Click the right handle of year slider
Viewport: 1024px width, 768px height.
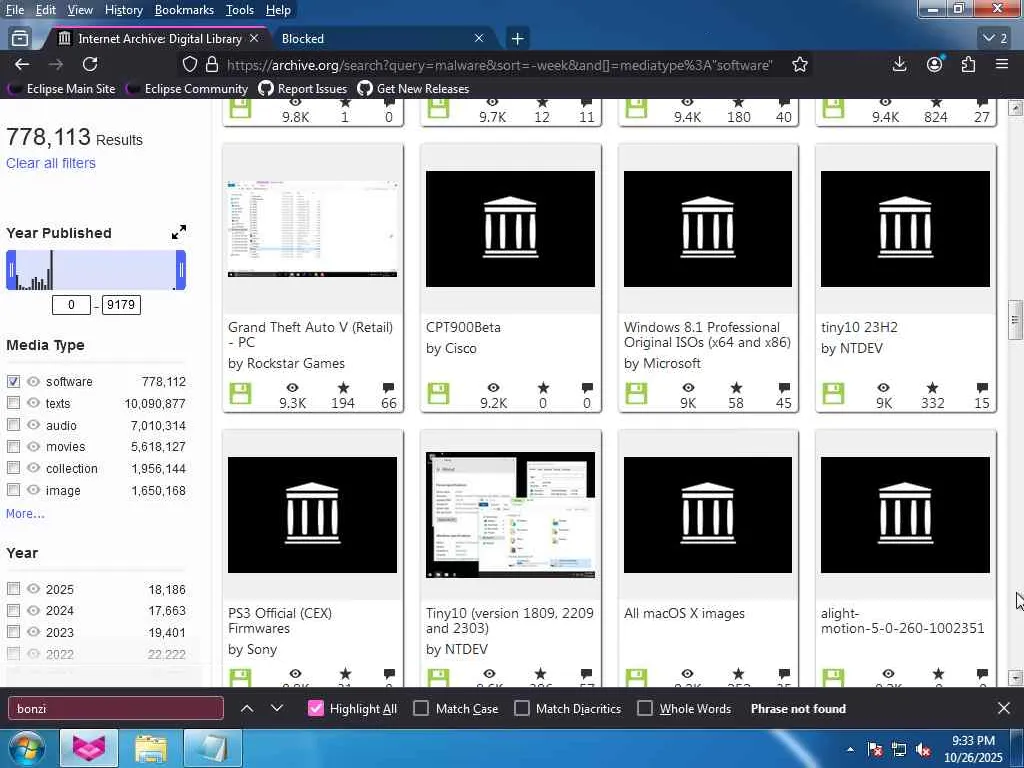tap(181, 270)
